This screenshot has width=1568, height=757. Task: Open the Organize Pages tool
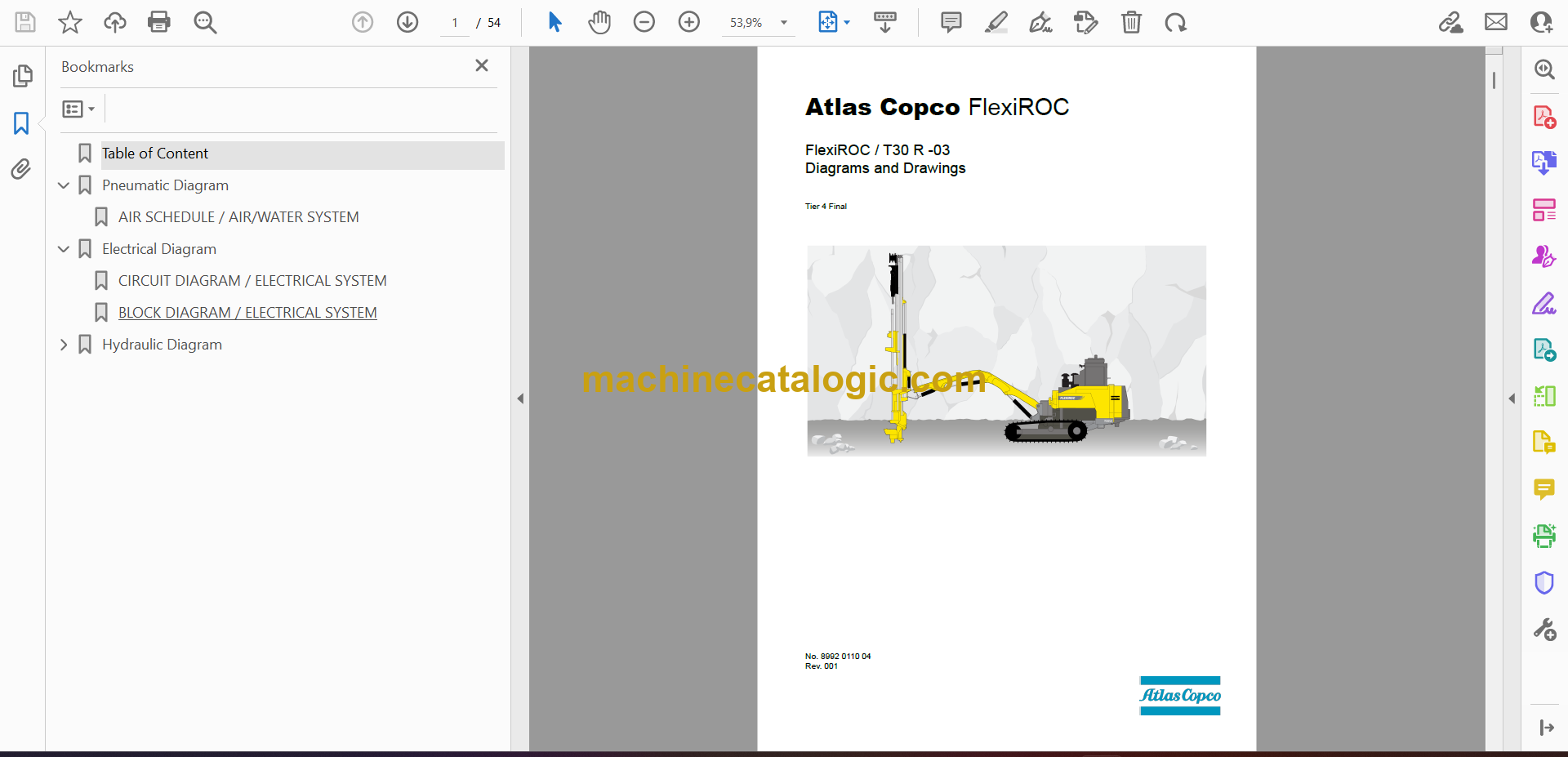point(1544,210)
